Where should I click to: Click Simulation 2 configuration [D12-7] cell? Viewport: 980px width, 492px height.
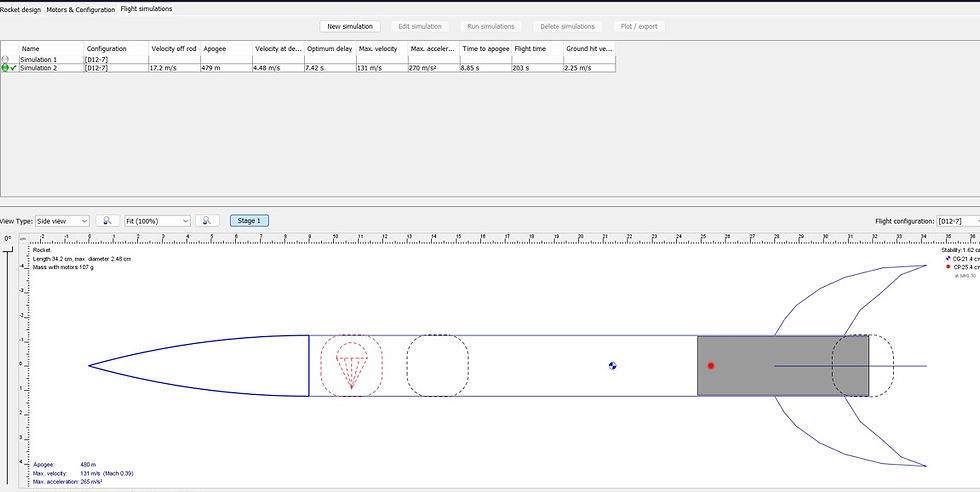tap(116, 68)
